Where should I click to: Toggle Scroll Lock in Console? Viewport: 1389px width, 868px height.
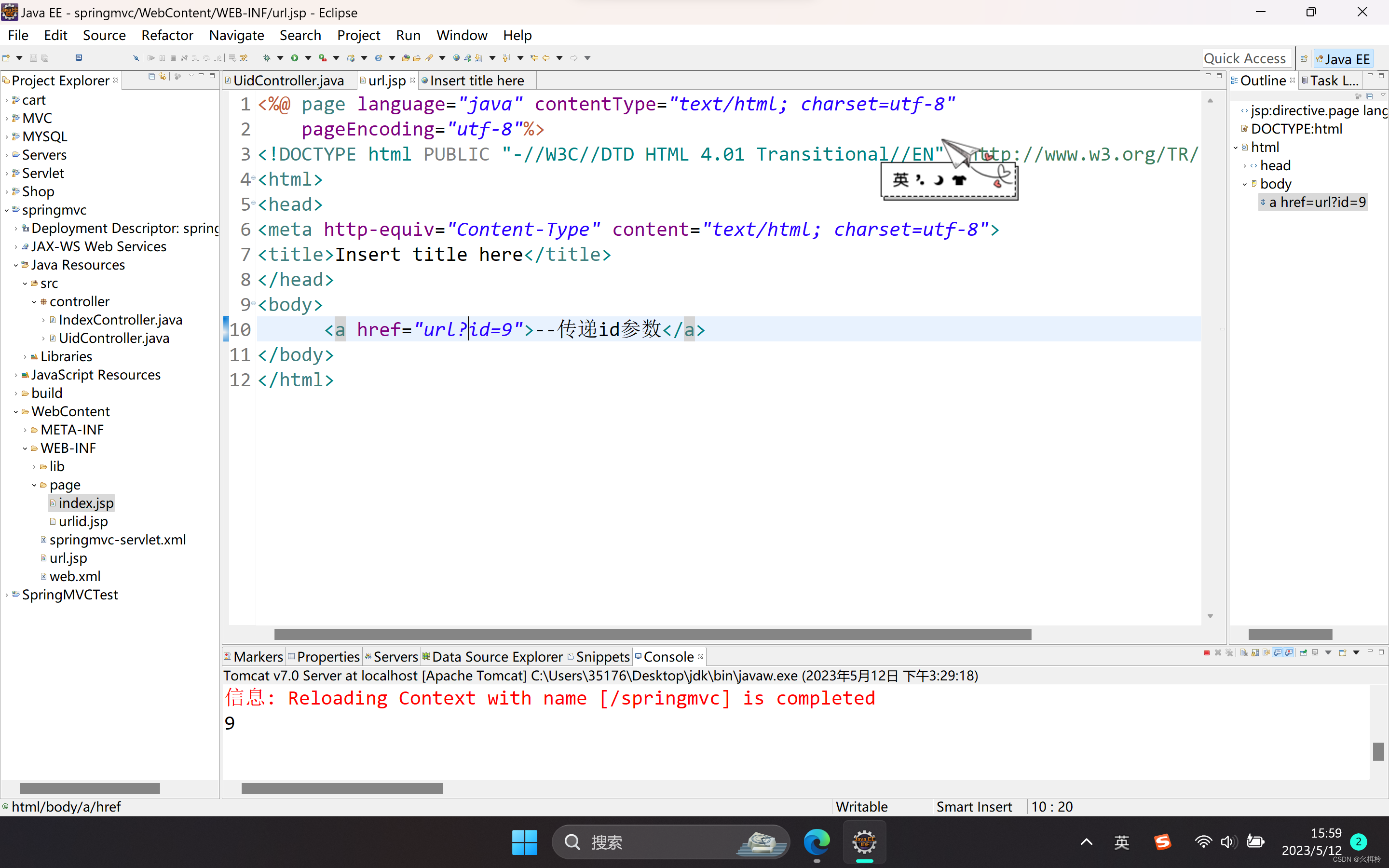pos(1255,653)
